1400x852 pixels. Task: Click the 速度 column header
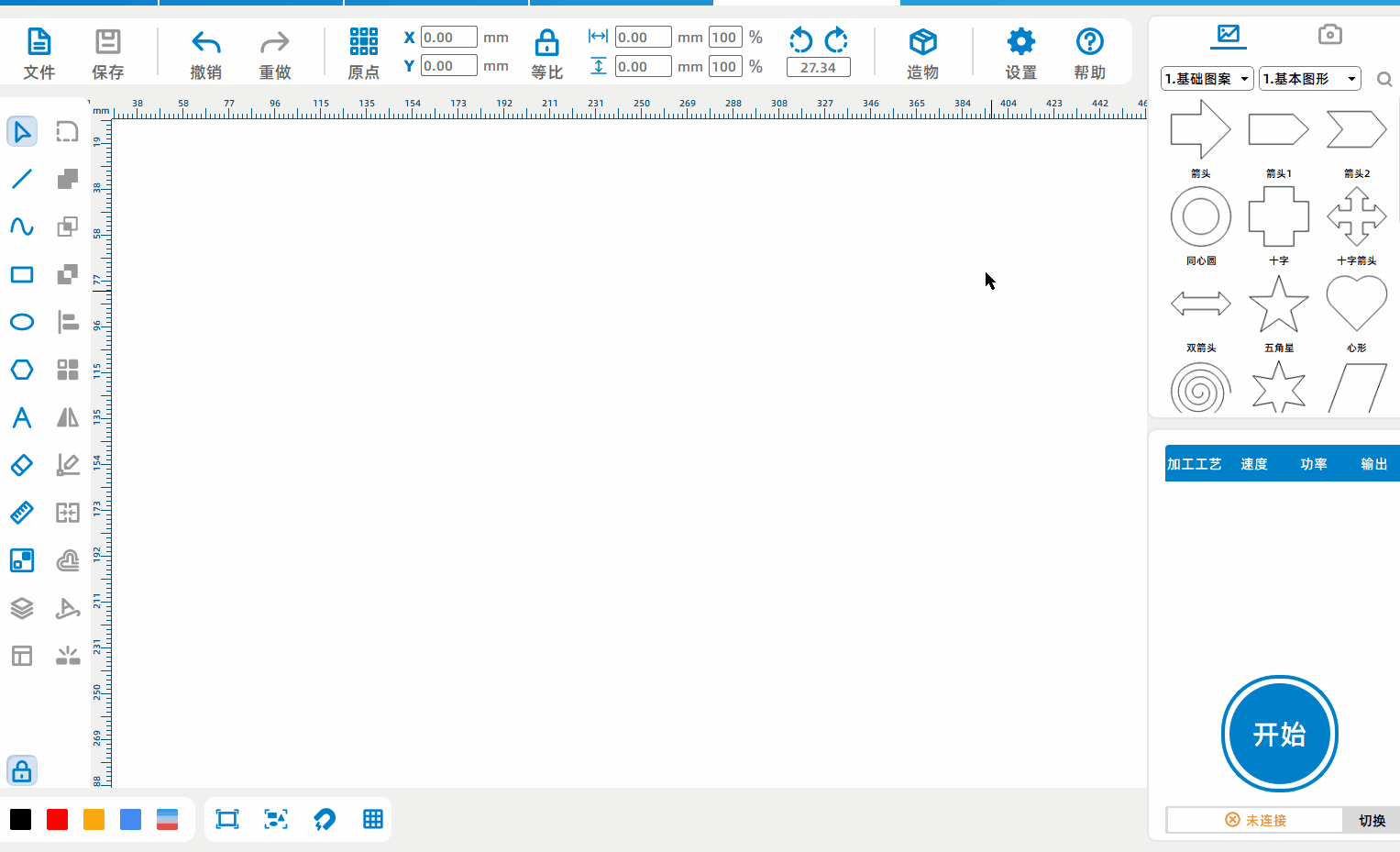click(x=1254, y=464)
